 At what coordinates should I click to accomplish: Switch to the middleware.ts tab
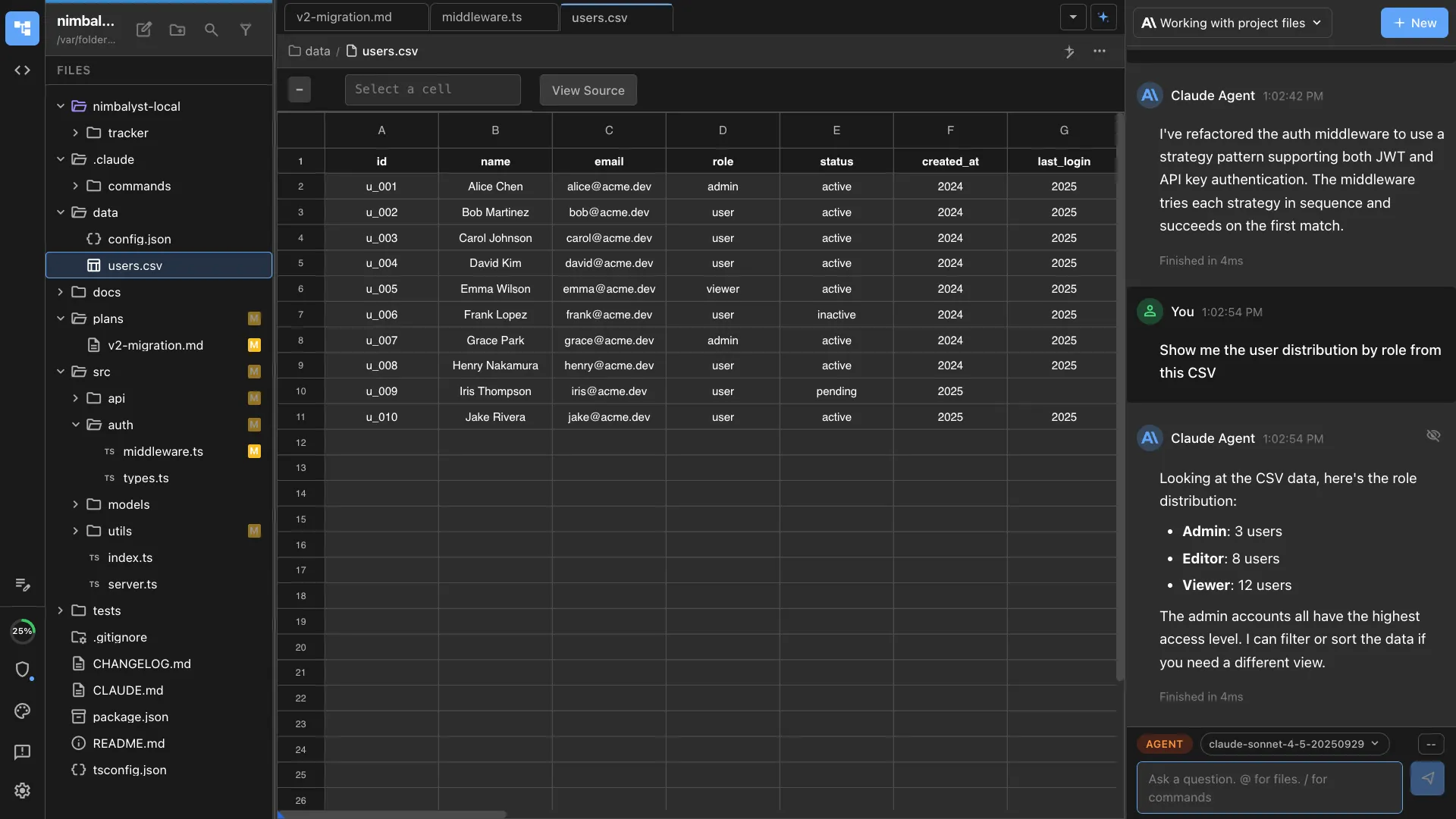coord(481,17)
